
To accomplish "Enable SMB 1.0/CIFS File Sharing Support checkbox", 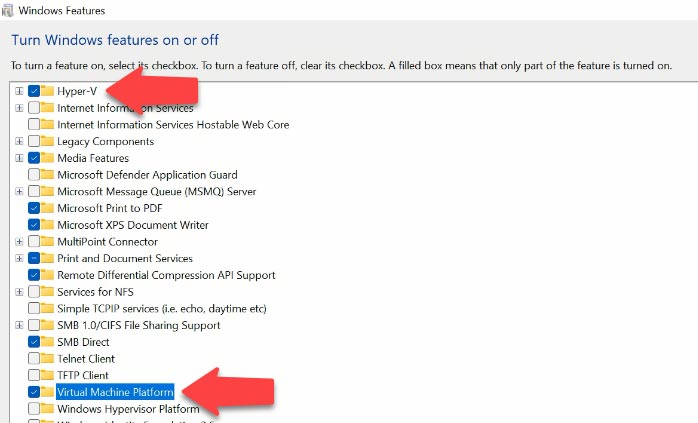I will click(34, 325).
